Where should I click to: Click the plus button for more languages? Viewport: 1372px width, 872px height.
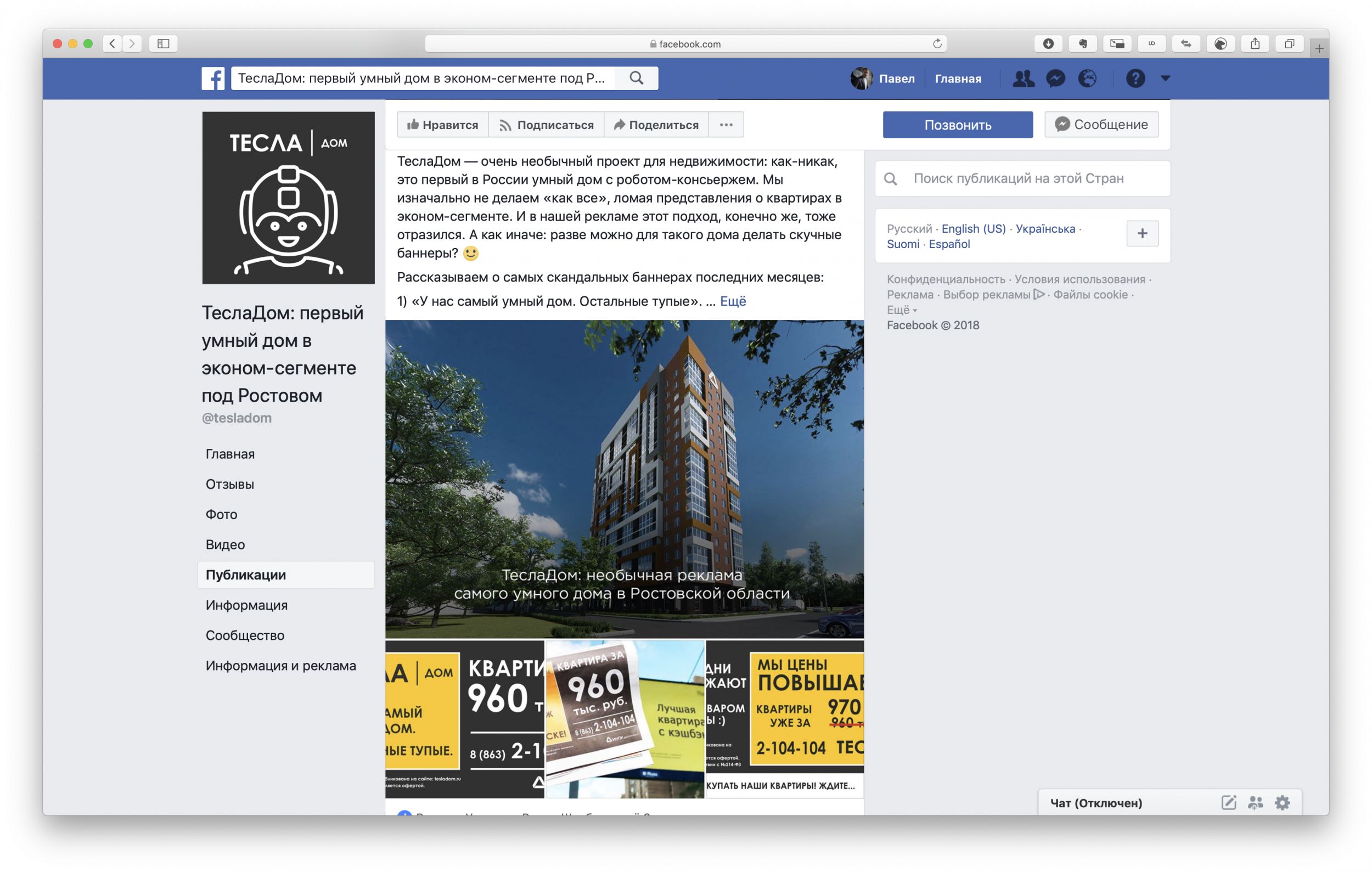point(1143,234)
